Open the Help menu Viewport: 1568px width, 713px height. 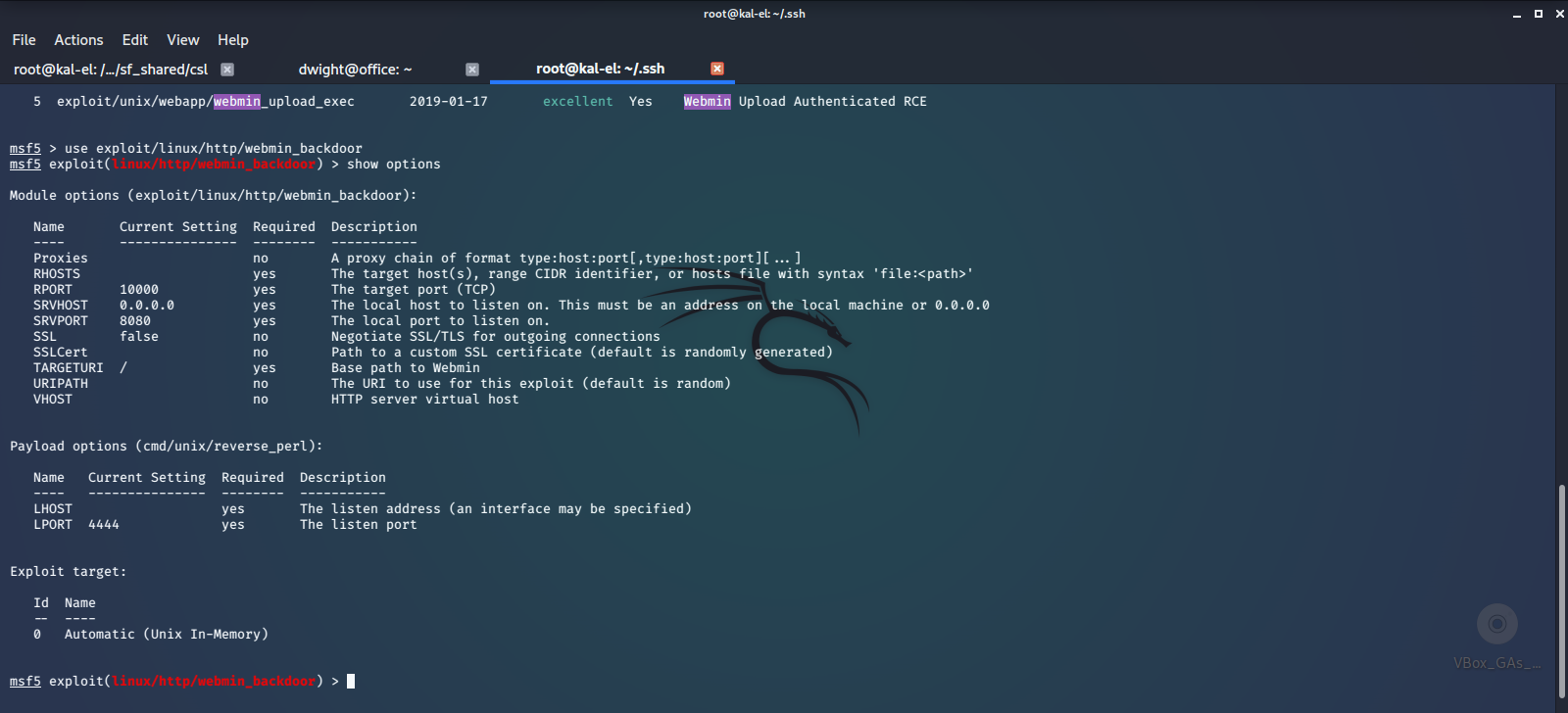point(233,40)
